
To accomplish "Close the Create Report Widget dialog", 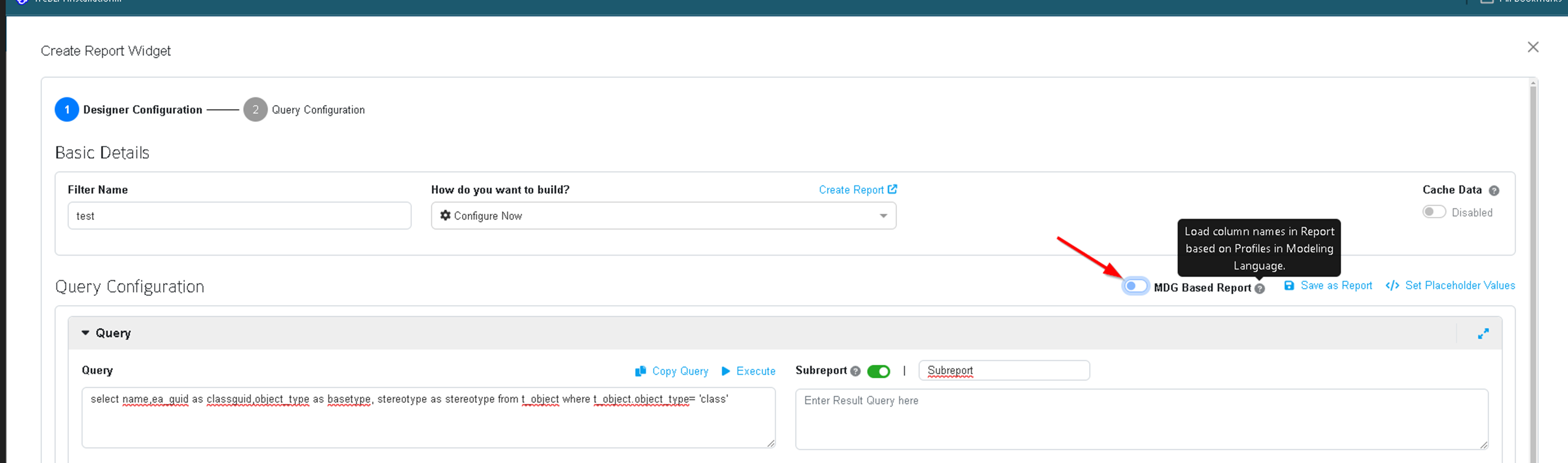I will pyautogui.click(x=1532, y=48).
